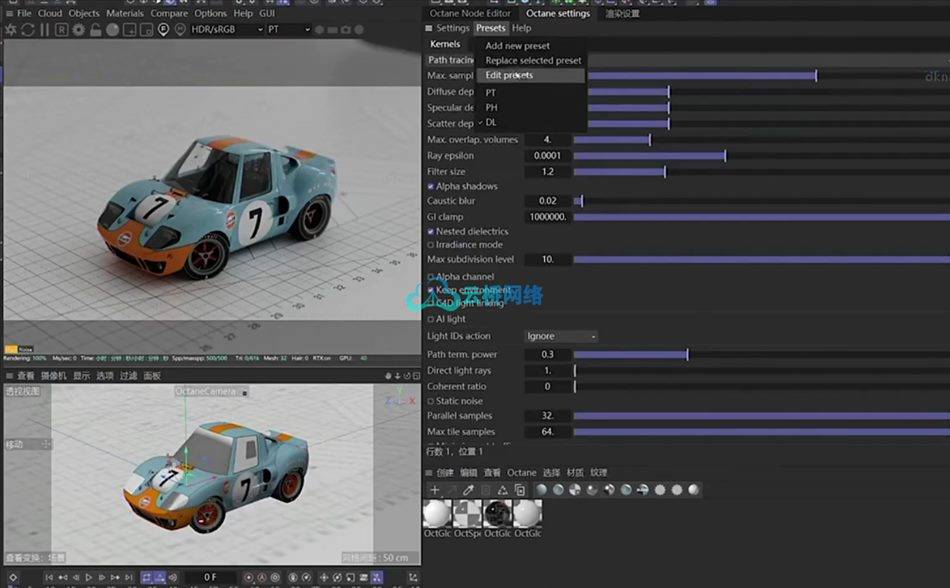Image resolution: width=950 pixels, height=588 pixels.
Task: Select the PT preset in Presets menu
Action: point(491,93)
